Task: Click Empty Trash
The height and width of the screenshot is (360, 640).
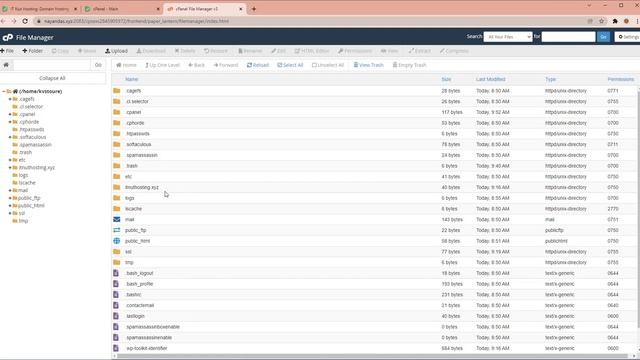Action: [409, 65]
